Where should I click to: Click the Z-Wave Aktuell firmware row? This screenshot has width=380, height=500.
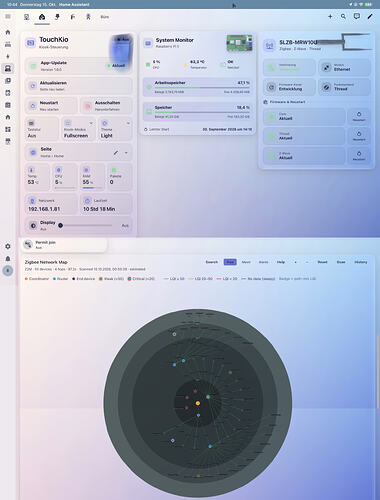tap(304, 156)
